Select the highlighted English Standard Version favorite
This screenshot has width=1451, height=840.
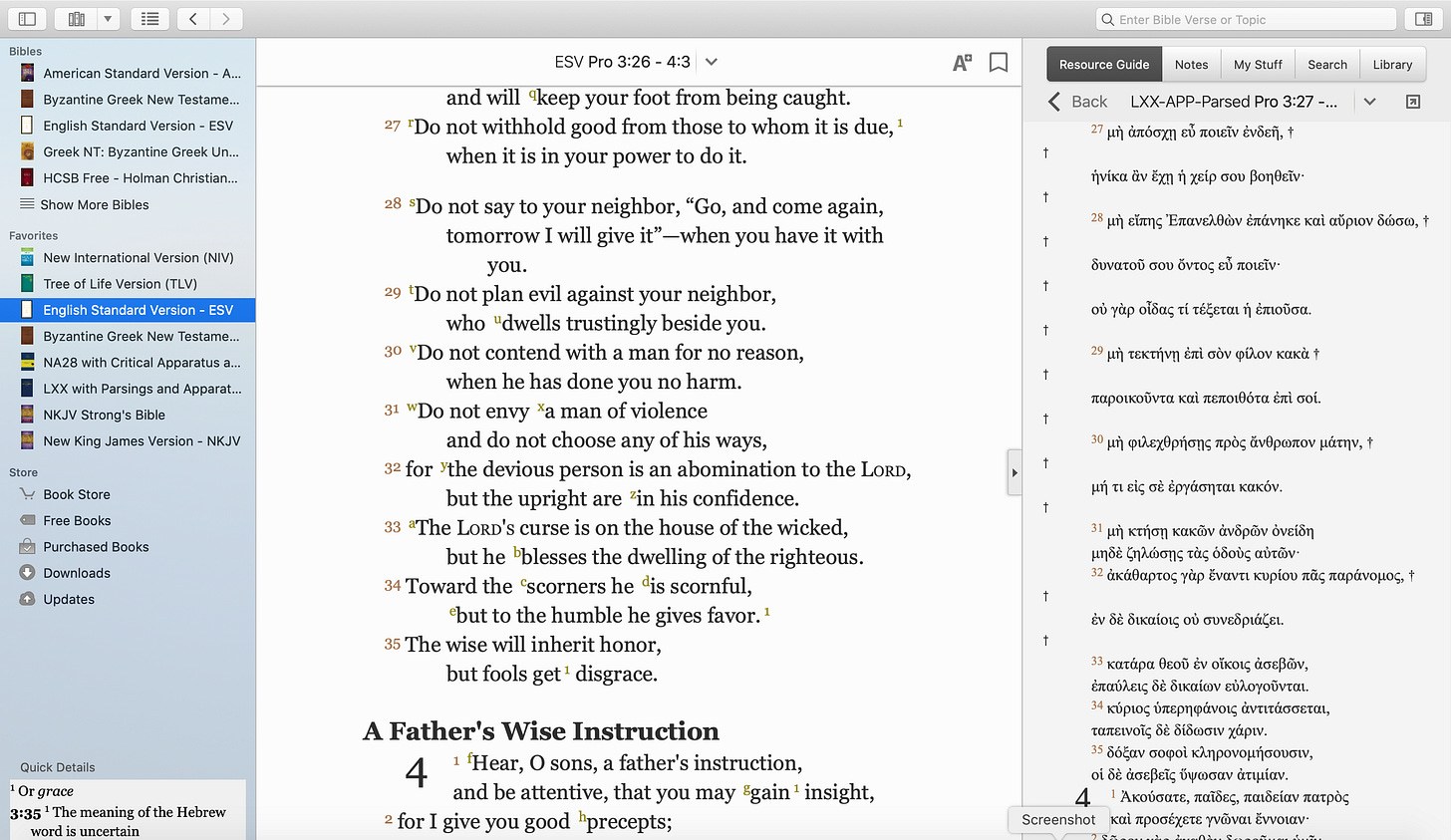[128, 310]
